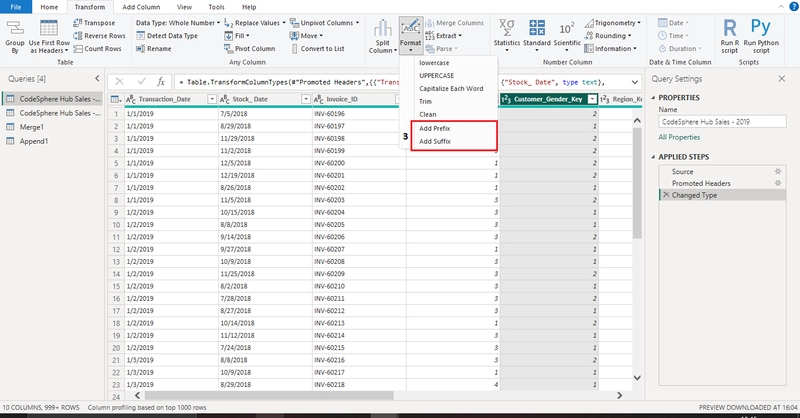Open Unpivot Columns dropdown
The height and width of the screenshot is (418, 800).
pyautogui.click(x=324, y=23)
